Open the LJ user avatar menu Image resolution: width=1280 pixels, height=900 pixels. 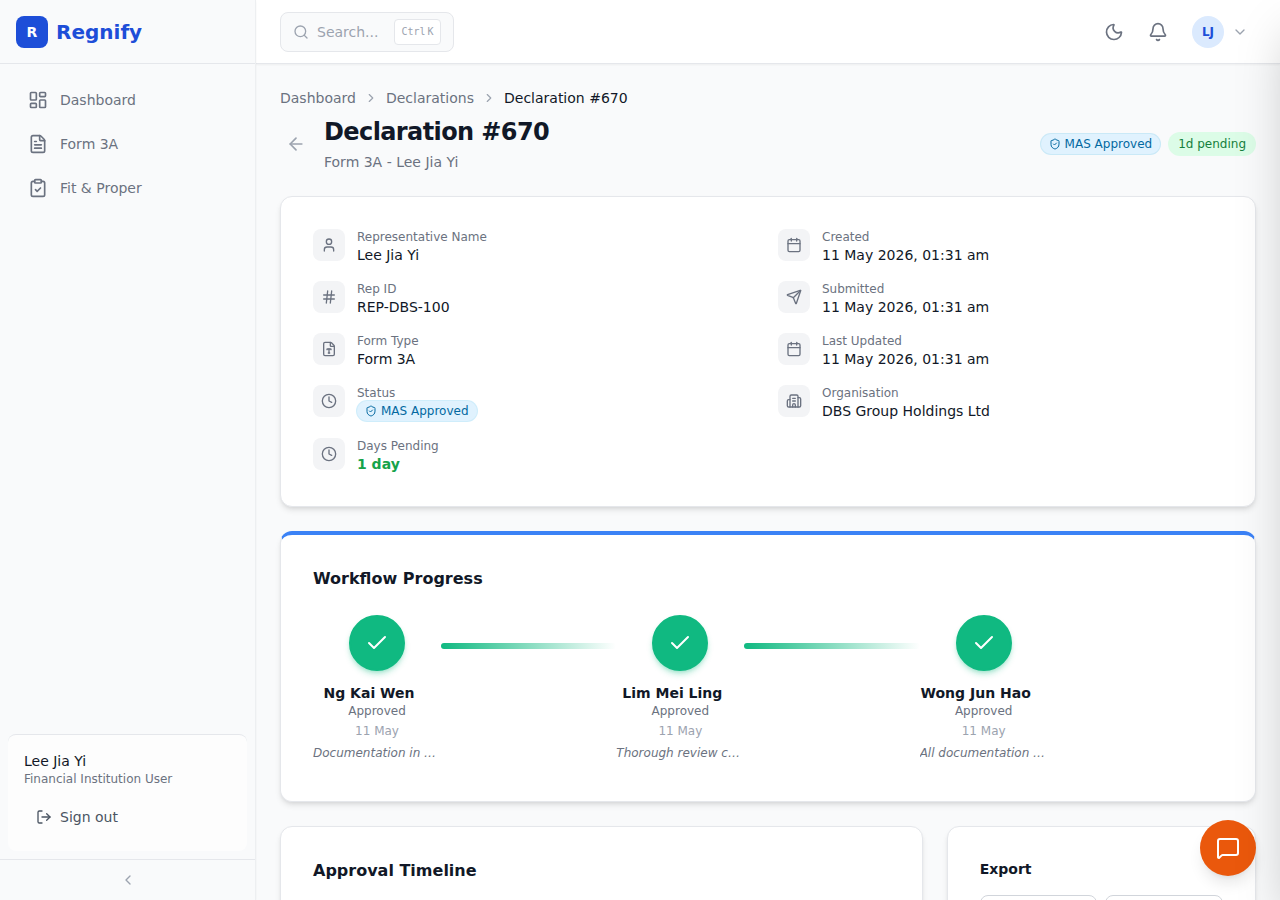tap(1208, 32)
